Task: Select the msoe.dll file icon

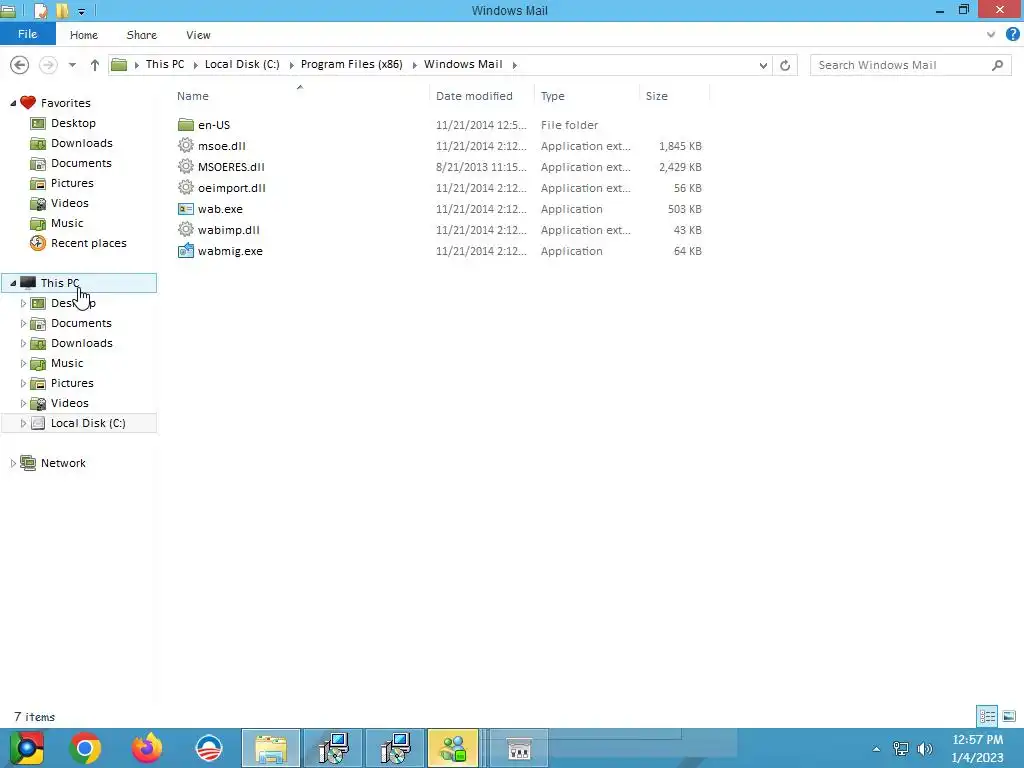Action: point(186,146)
